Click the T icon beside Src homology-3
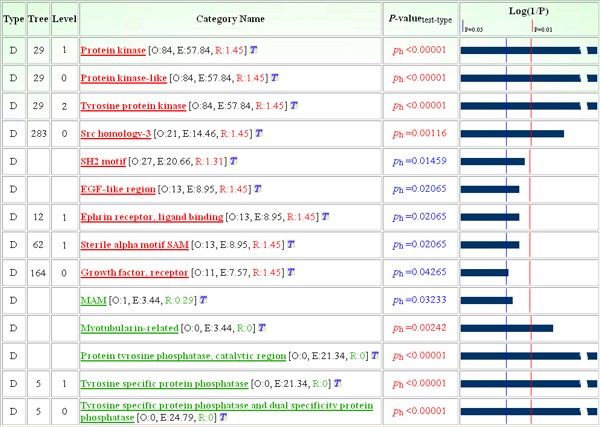The width and height of the screenshot is (600, 427). click(259, 133)
